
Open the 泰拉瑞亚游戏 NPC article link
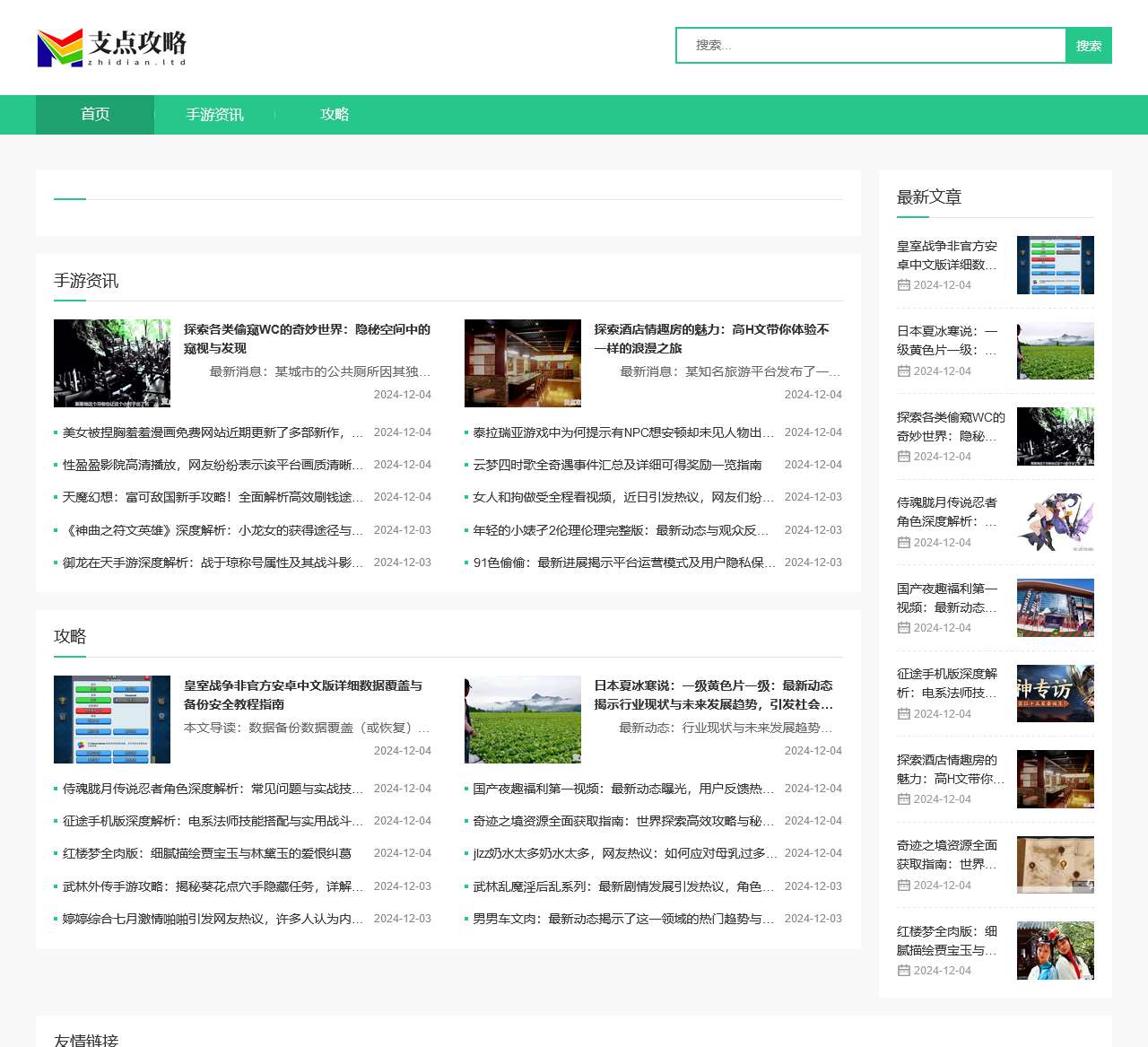[x=623, y=432]
